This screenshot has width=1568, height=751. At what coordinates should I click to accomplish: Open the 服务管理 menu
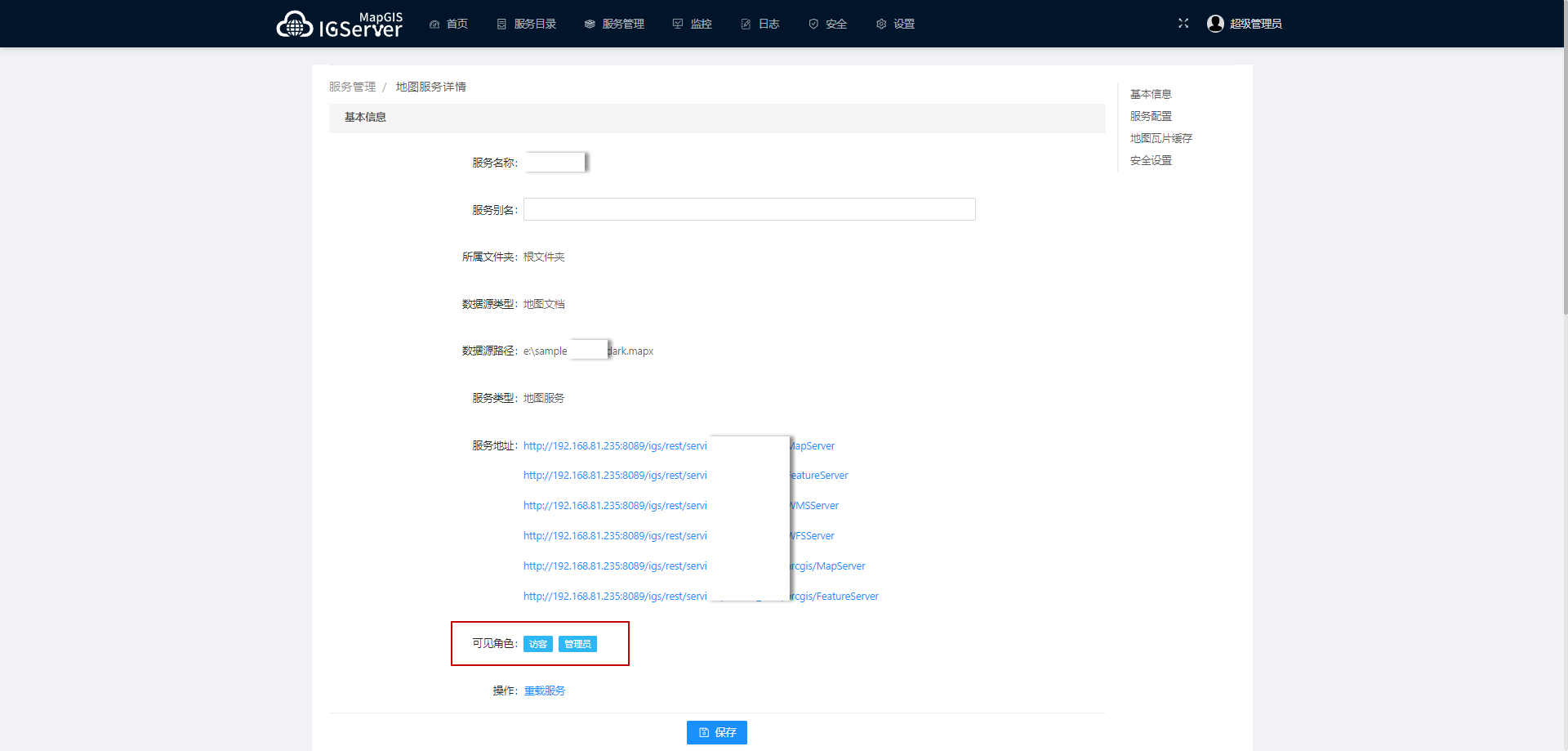[x=614, y=25]
